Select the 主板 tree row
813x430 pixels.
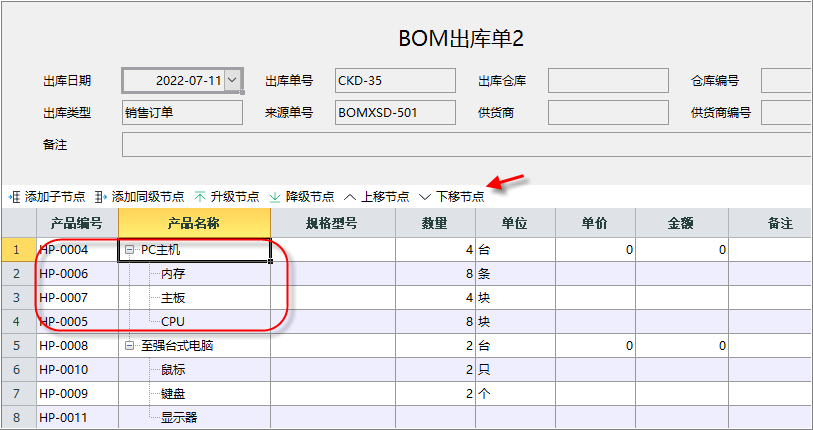click(194, 298)
